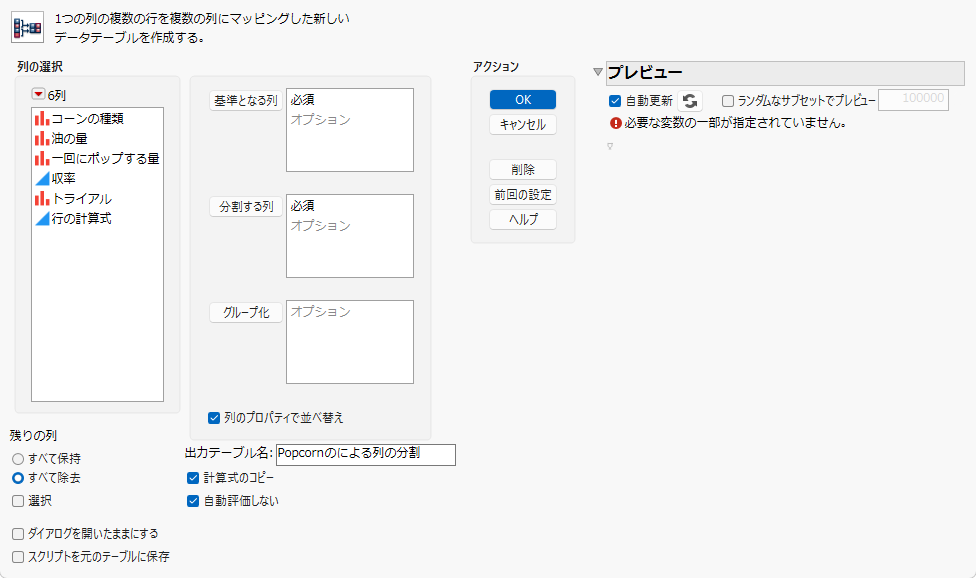
Task: Click the red error icon in preview
Action: point(616,123)
